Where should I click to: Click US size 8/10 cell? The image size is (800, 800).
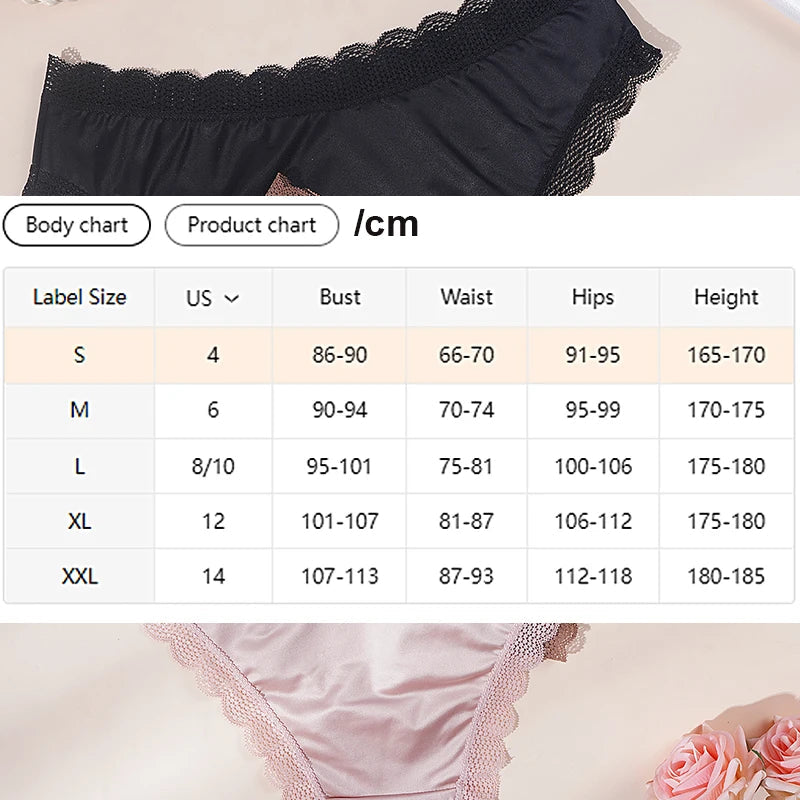213,466
